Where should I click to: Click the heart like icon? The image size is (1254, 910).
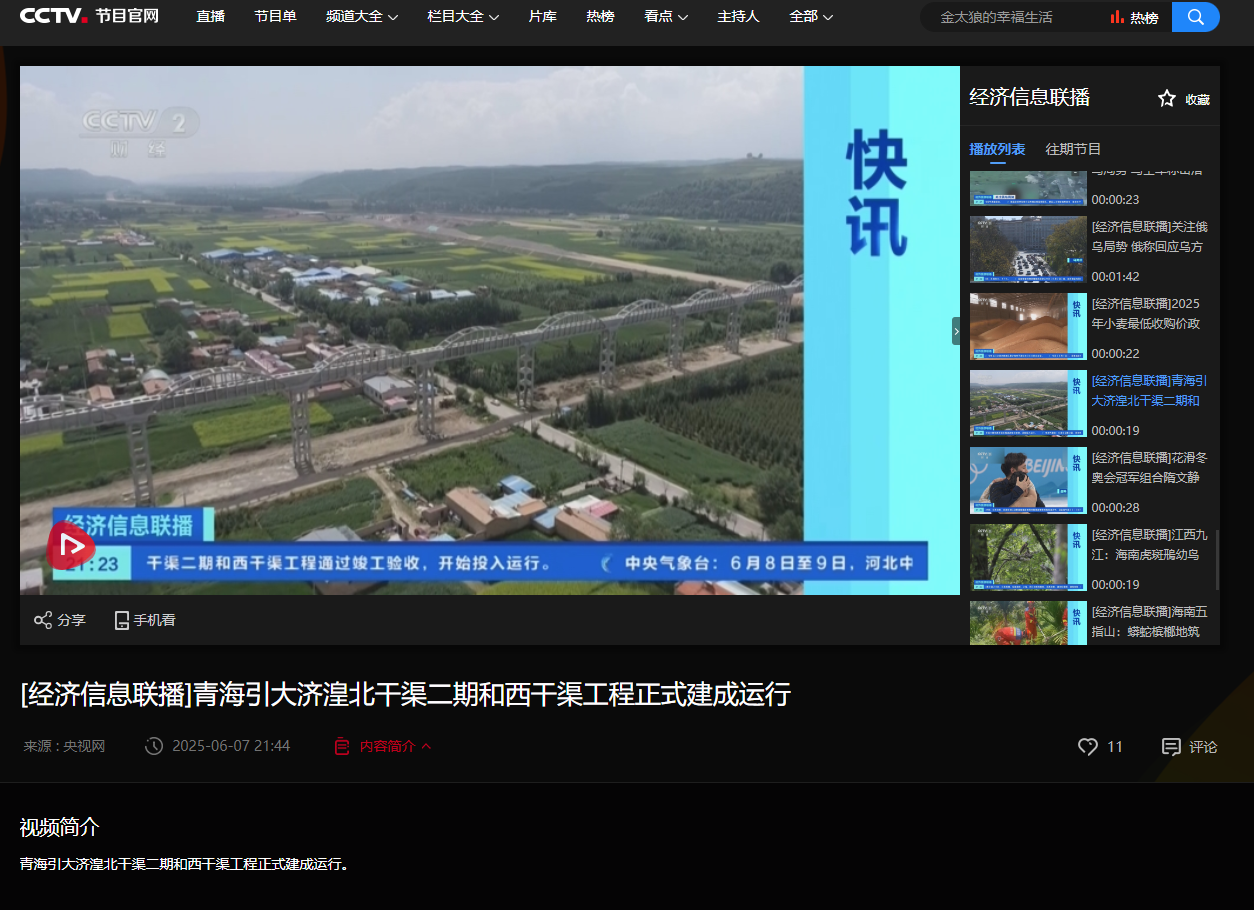[1088, 746]
